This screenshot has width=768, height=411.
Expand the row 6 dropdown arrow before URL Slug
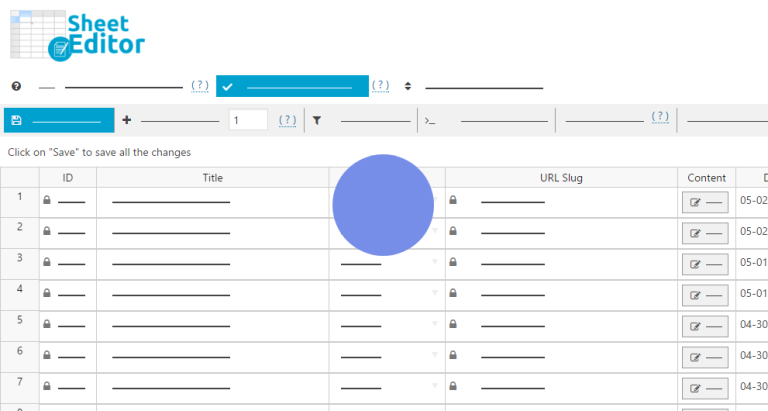click(434, 354)
